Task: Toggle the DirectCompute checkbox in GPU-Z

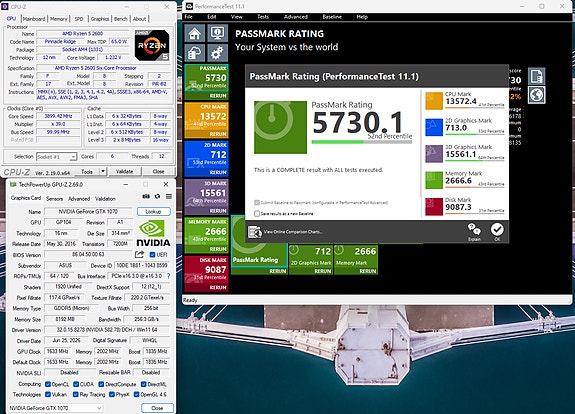Action: 101,384
